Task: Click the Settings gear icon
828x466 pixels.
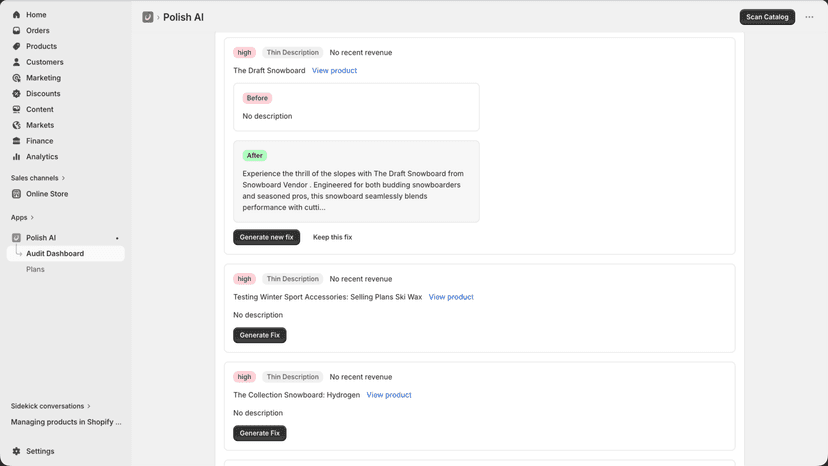Action: pos(16,451)
